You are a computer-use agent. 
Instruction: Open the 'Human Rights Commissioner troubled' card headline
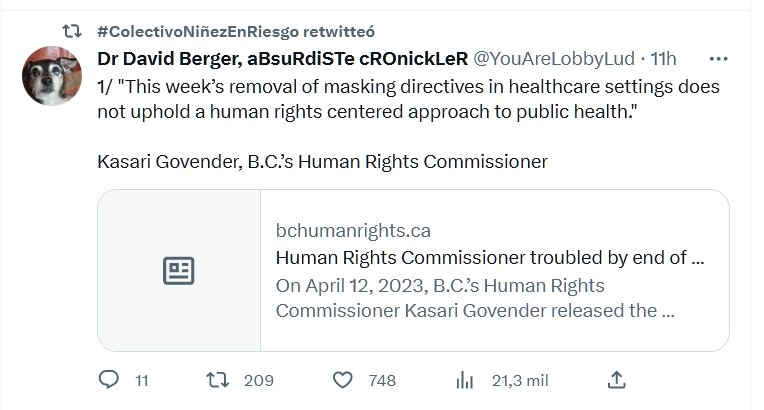[490, 258]
